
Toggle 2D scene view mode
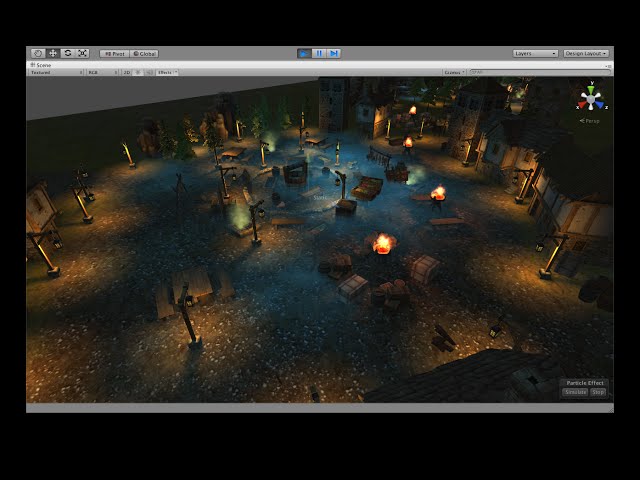(x=127, y=72)
